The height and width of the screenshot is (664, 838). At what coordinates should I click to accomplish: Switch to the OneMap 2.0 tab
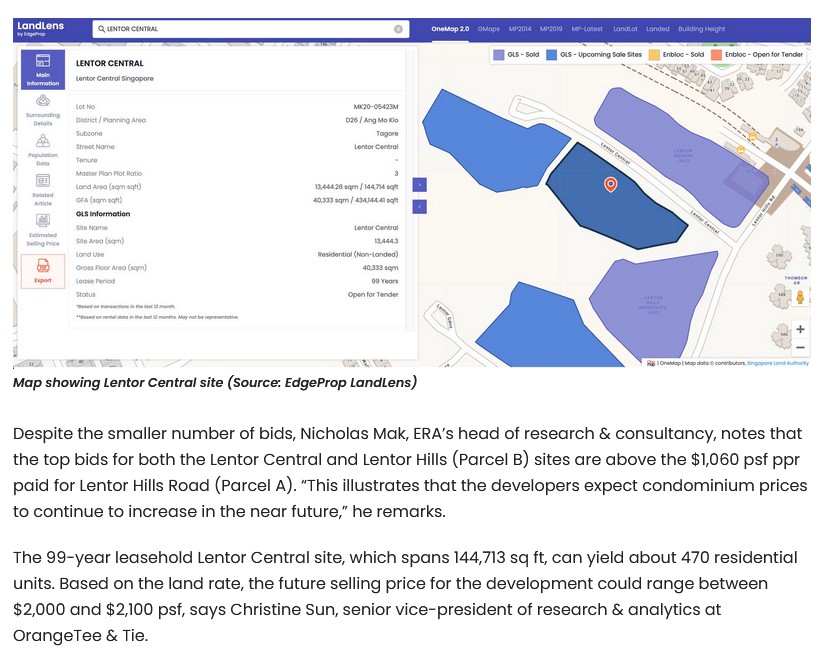pyautogui.click(x=450, y=29)
